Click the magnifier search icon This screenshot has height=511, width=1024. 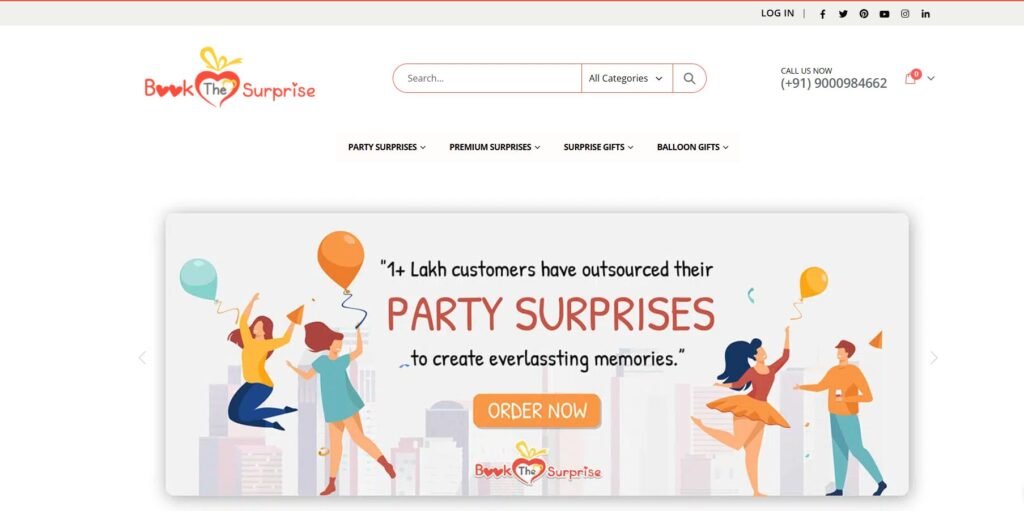689,78
